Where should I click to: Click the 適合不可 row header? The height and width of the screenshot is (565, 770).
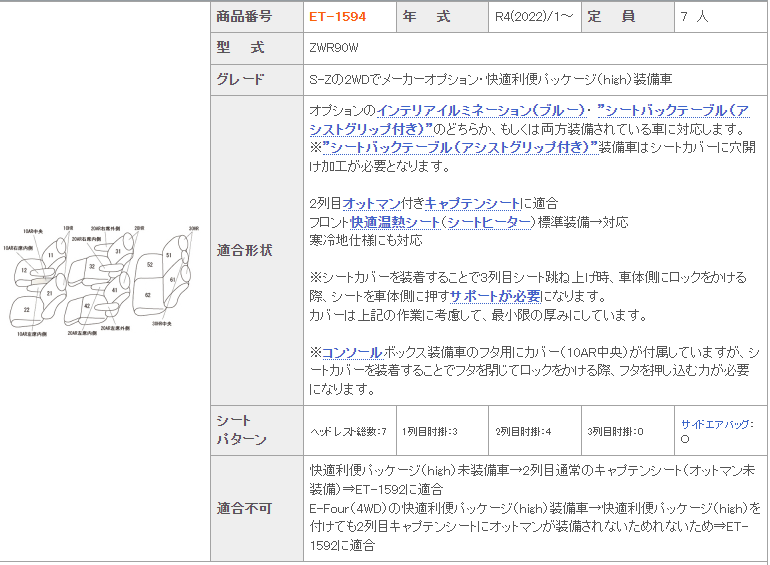[x=244, y=508]
